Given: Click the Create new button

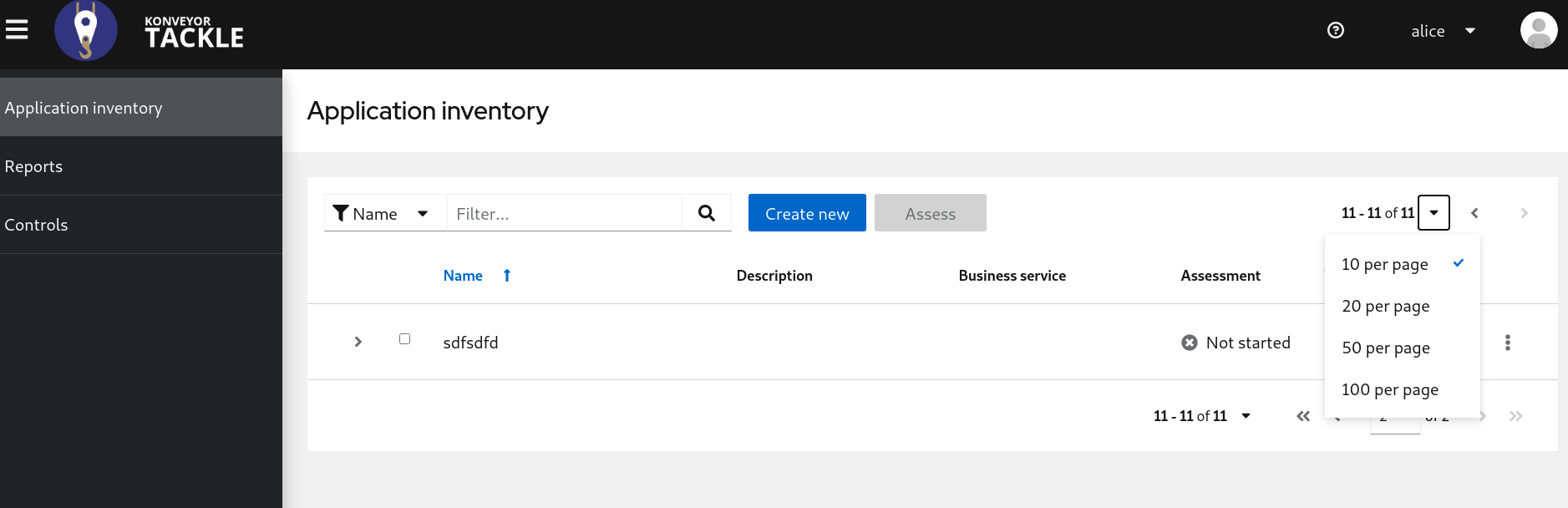Looking at the screenshot, I should [807, 213].
